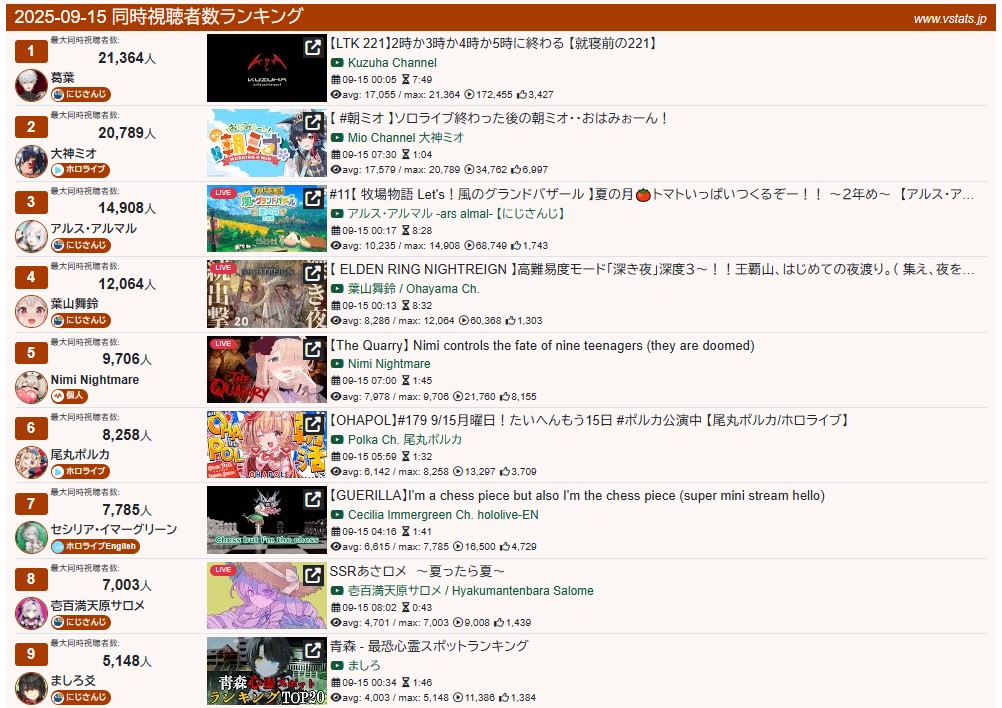Click 個人 tag under Nimi Nightmare
This screenshot has width=1002, height=708.
(x=69, y=396)
